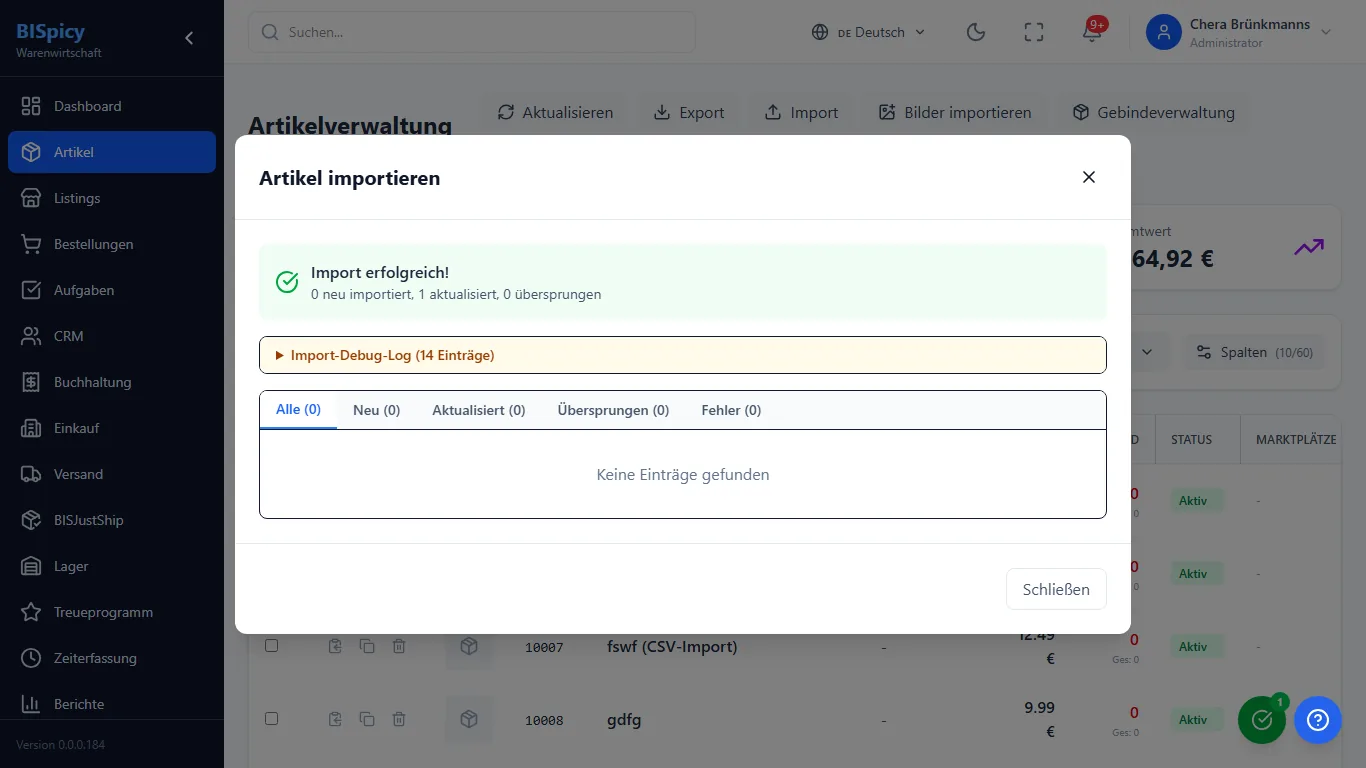Screen dimensions: 1366x768
Task: Delete article 10007 via trash icon
Action: (x=399, y=646)
